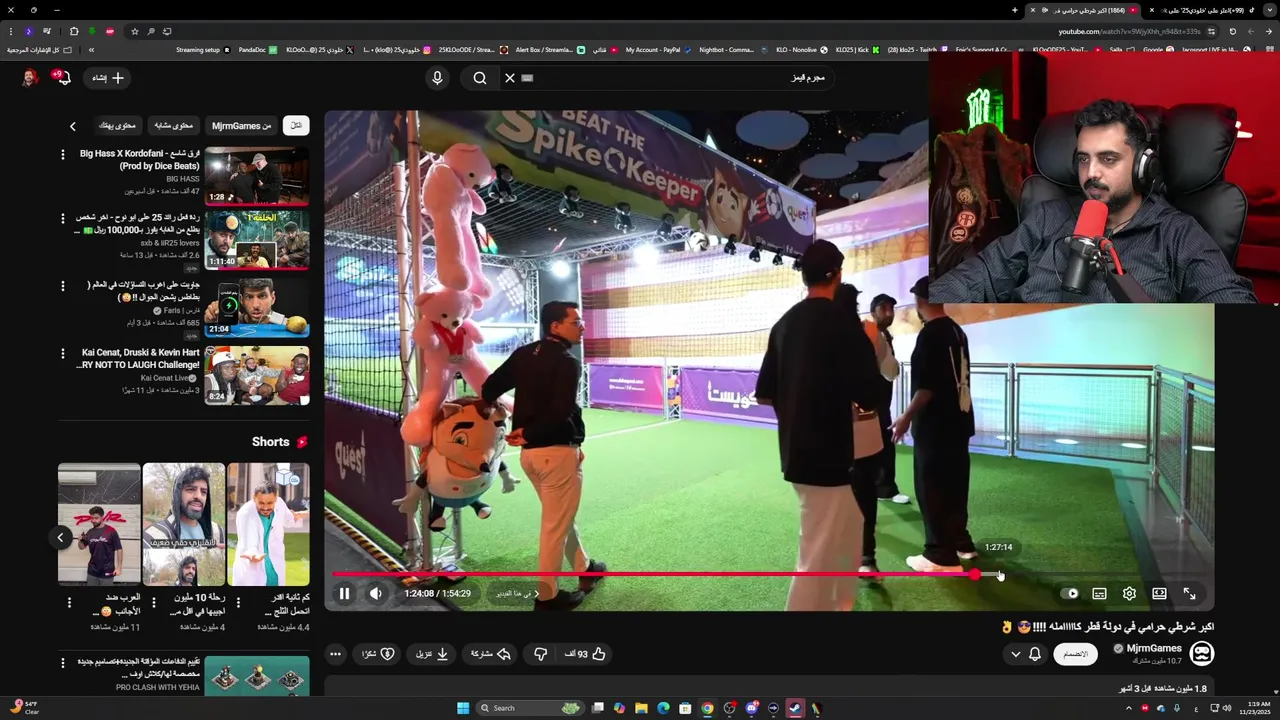Reload page with browser refresh icon
The height and width of the screenshot is (720, 1280).
click(x=1233, y=31)
